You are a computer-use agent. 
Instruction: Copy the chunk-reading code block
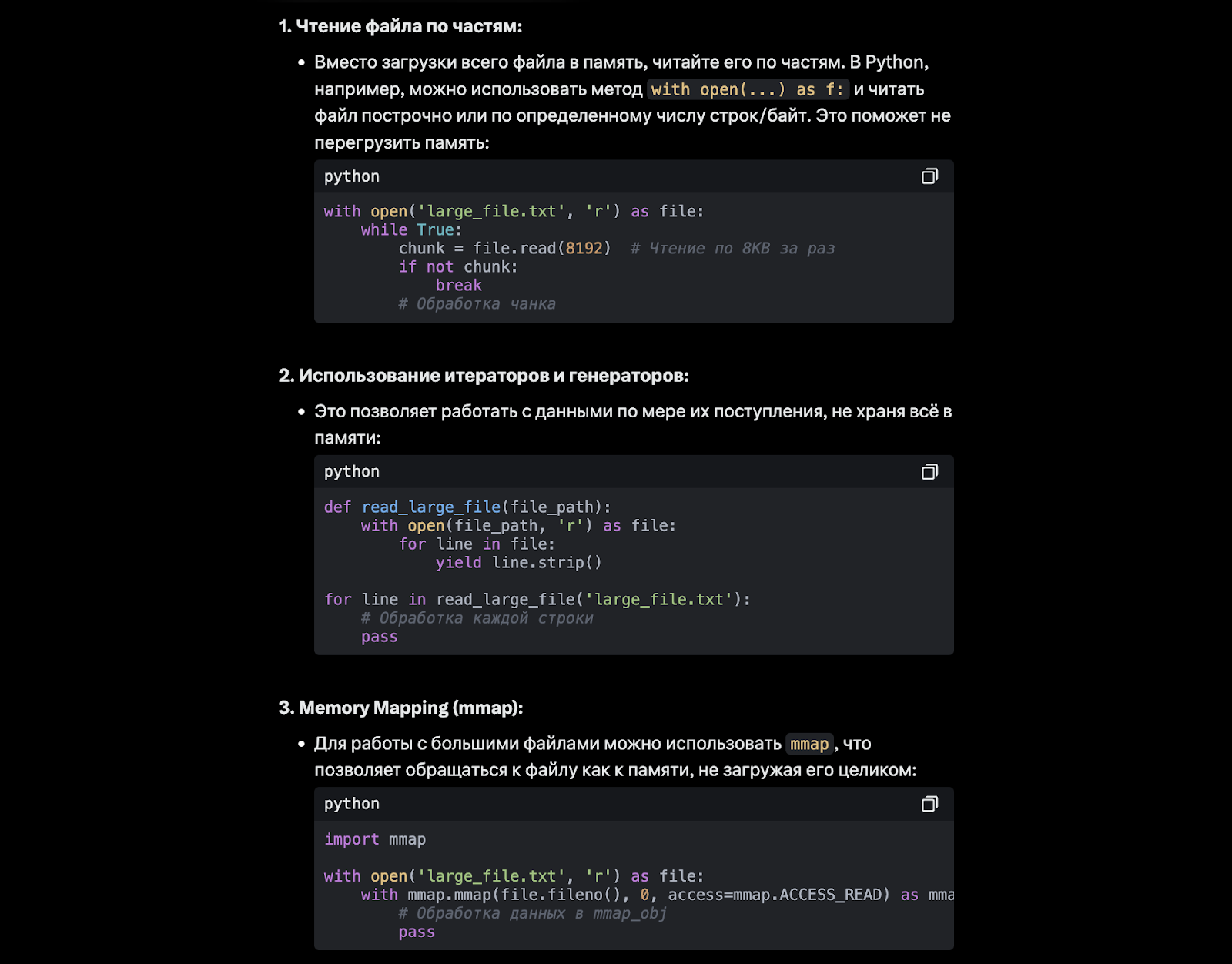coord(929,176)
